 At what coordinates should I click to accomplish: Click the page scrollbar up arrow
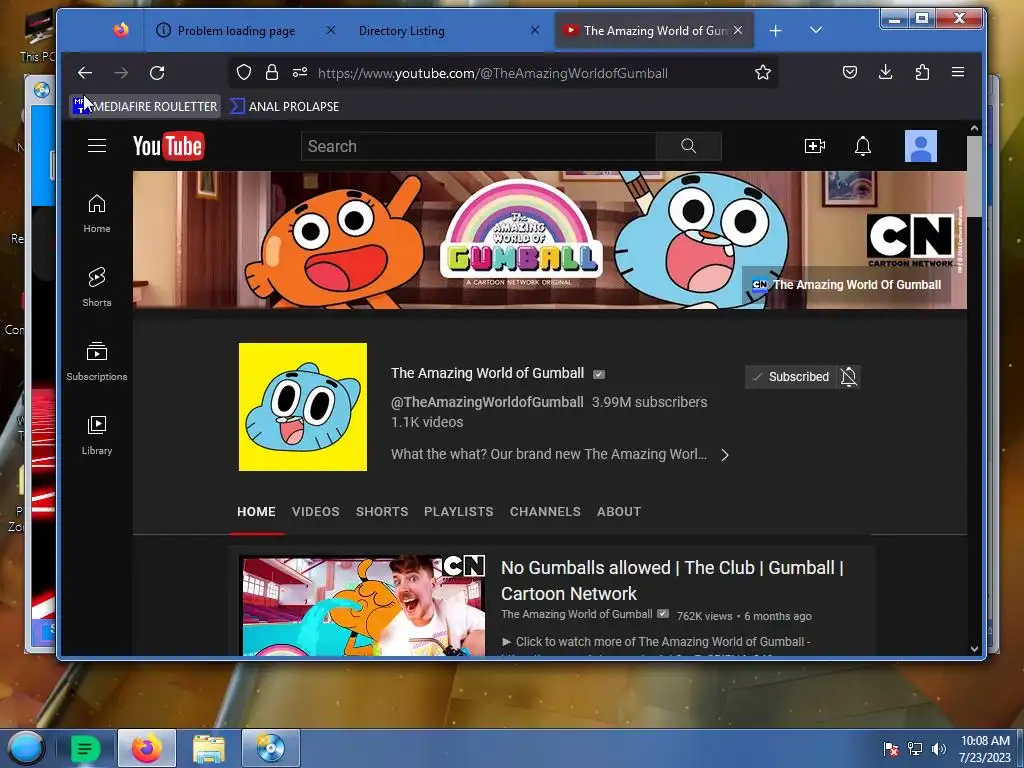coord(974,129)
